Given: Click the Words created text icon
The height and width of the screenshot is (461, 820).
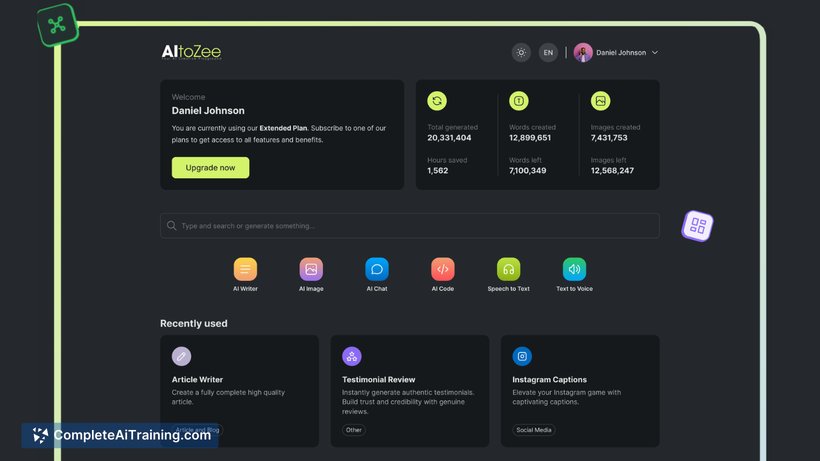Looking at the screenshot, I should click(x=519, y=101).
